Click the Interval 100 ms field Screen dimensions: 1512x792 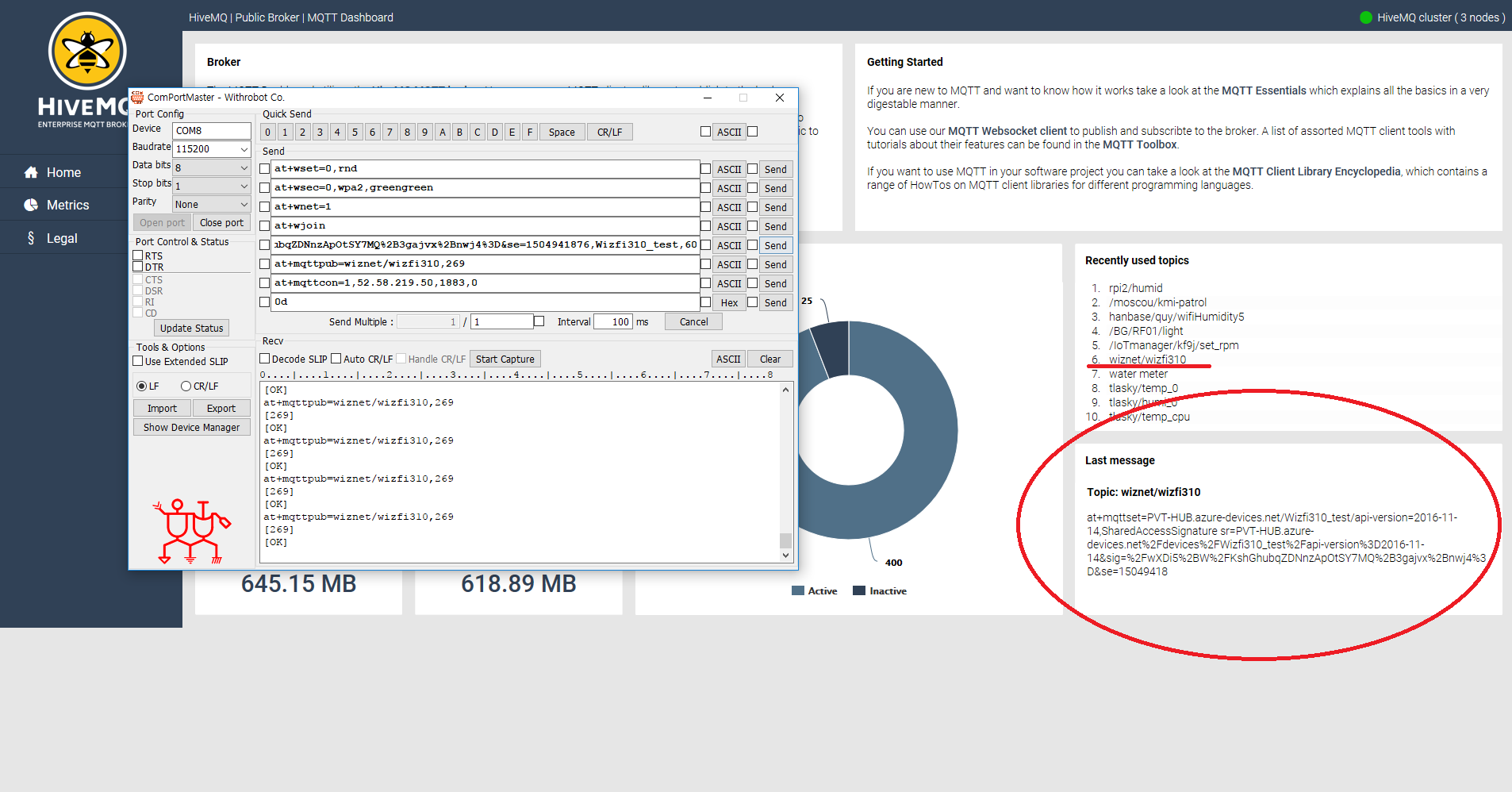pos(612,321)
